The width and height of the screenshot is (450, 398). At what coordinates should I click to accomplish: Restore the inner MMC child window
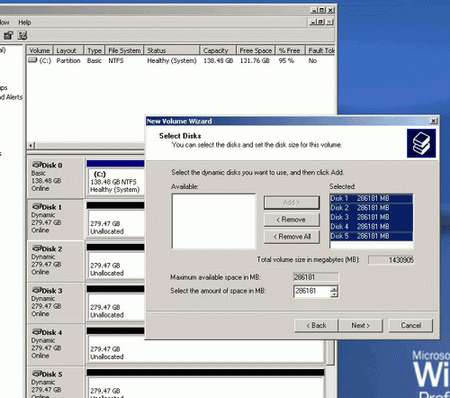320,22
